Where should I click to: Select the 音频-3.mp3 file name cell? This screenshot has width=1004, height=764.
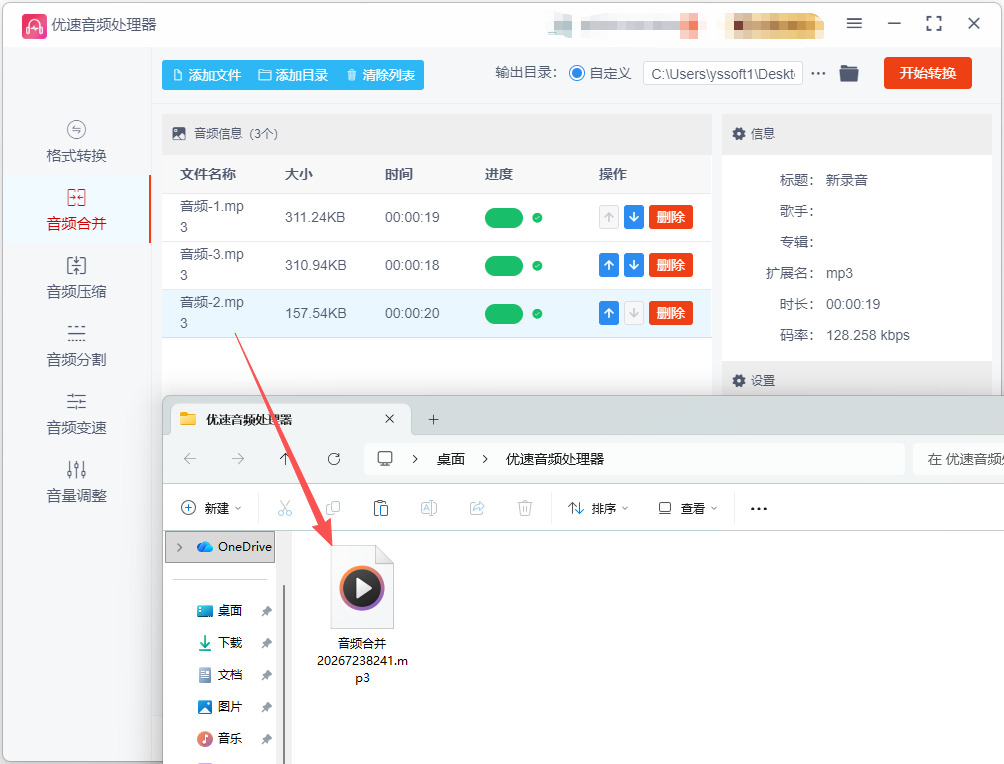tap(212, 265)
